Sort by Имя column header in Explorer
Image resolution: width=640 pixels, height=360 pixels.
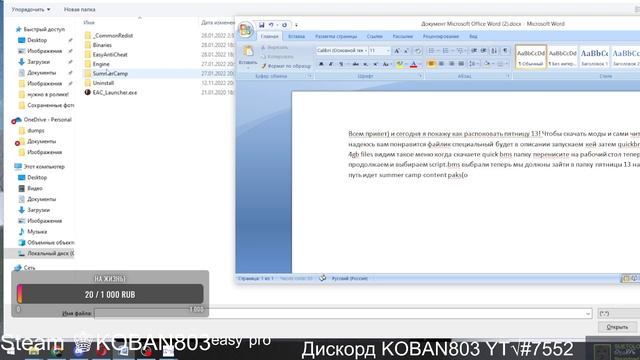point(89,23)
